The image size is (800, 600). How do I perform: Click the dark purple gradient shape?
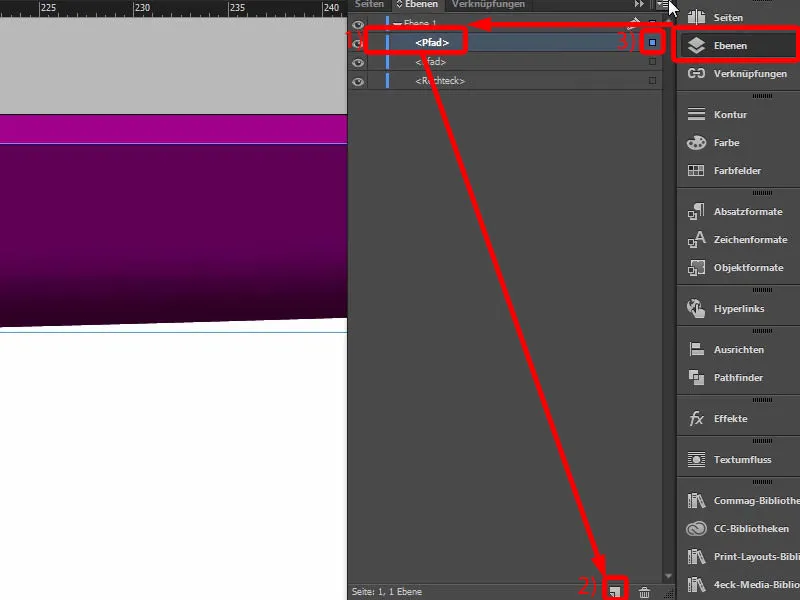[x=173, y=230]
